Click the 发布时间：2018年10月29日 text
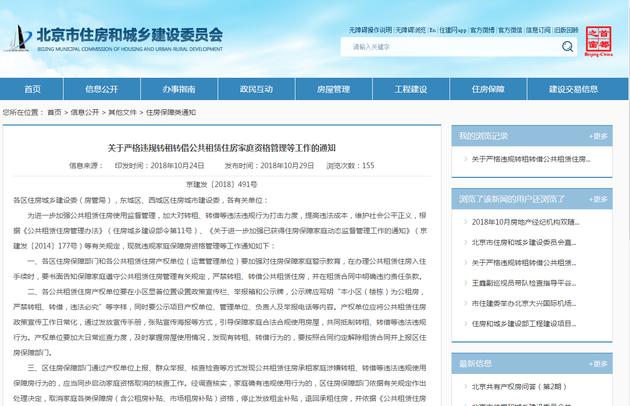The height and width of the screenshot is (406, 630). 269,166
